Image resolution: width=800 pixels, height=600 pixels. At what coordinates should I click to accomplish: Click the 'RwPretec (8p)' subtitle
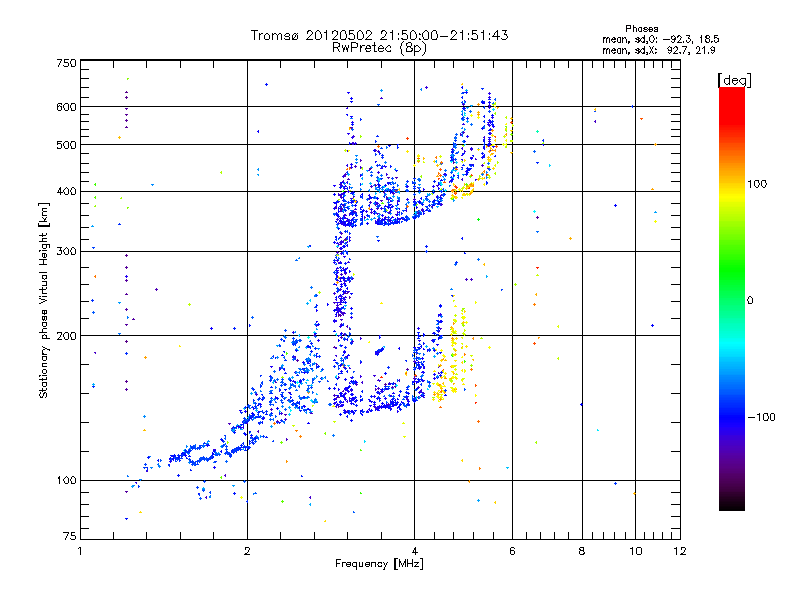tap(379, 48)
